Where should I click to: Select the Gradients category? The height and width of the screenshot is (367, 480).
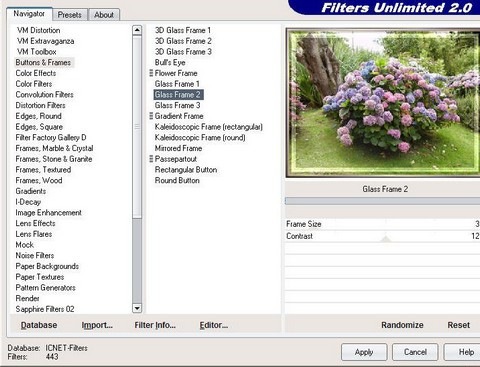(31, 191)
